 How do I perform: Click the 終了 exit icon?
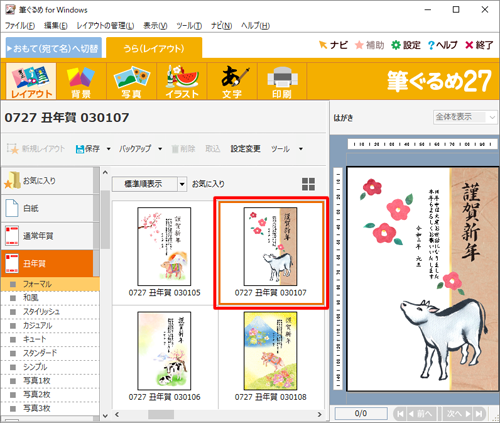point(479,45)
